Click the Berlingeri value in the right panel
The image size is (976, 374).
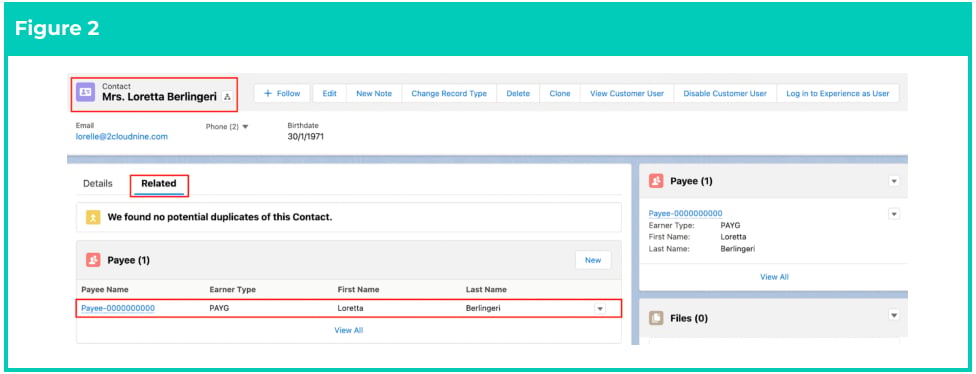738,248
